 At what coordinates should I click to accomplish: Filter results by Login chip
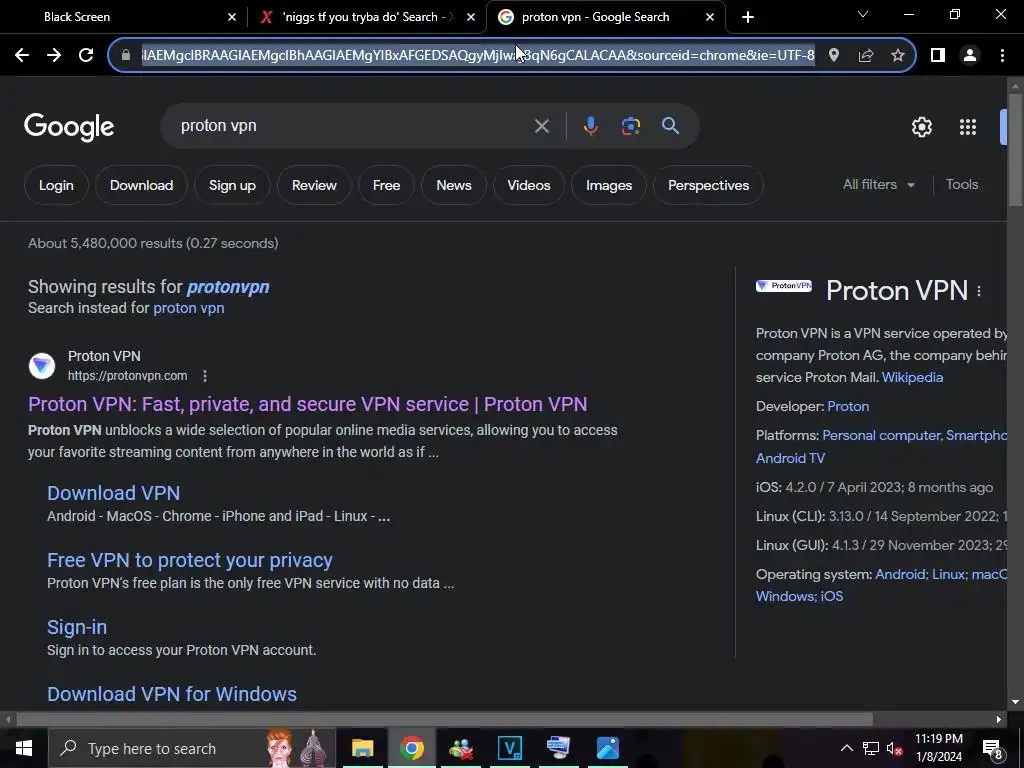pos(56,185)
